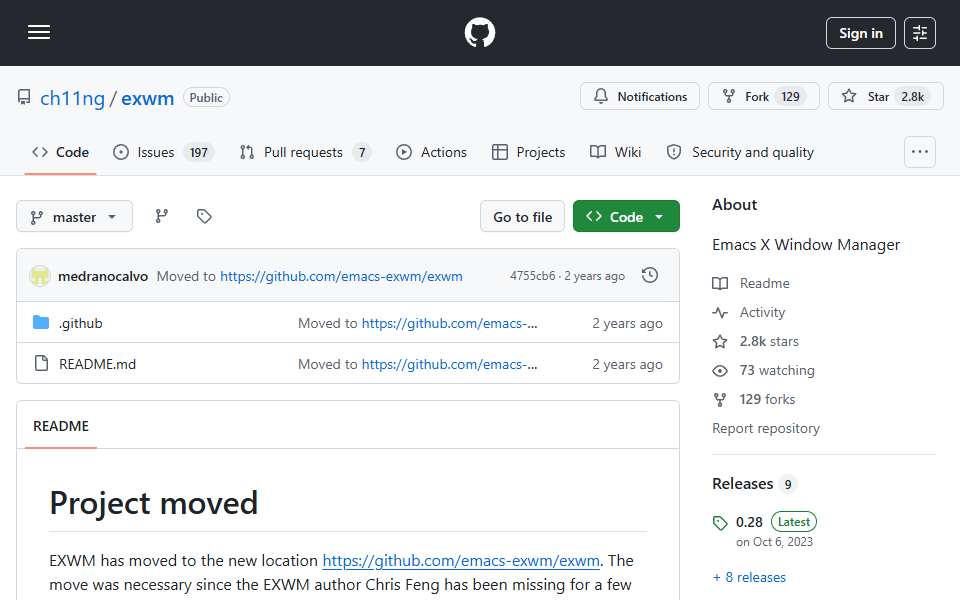Click the Readme book icon
Viewport: 960px width, 600px height.
[720, 283]
